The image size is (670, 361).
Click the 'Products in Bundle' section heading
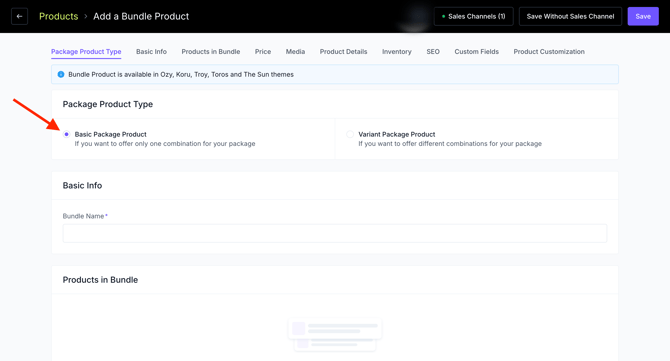tap(100, 280)
